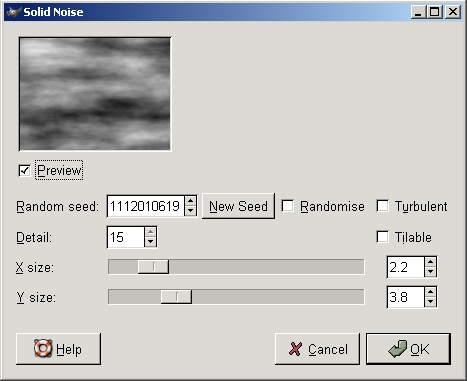Decrease Random seed with down arrow
Screen dimensions: 467x381
pyautogui.click(x=190, y=211)
